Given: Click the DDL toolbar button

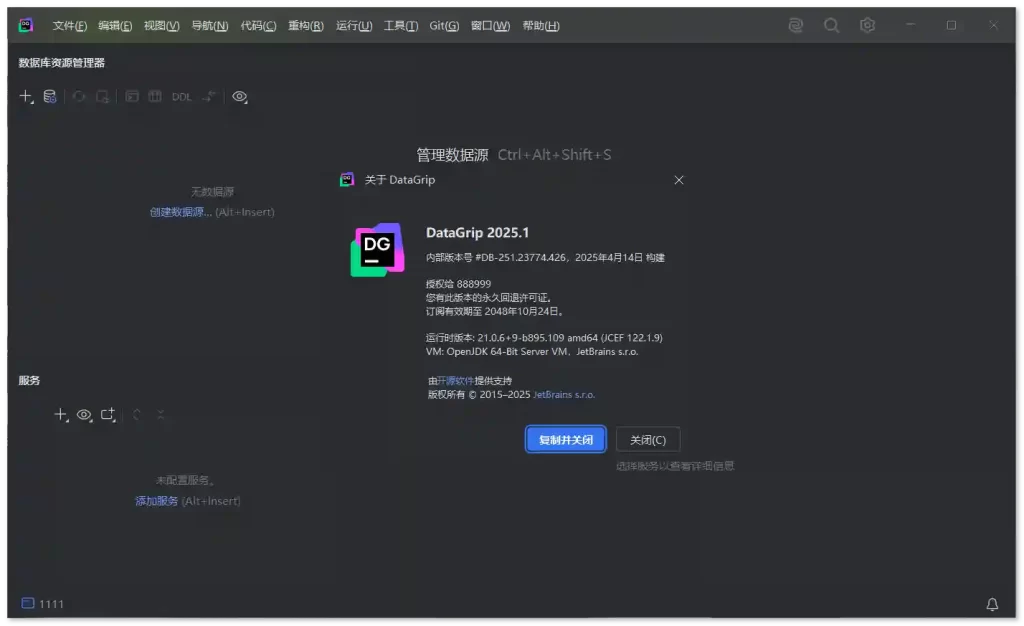Looking at the screenshot, I should coord(181,97).
